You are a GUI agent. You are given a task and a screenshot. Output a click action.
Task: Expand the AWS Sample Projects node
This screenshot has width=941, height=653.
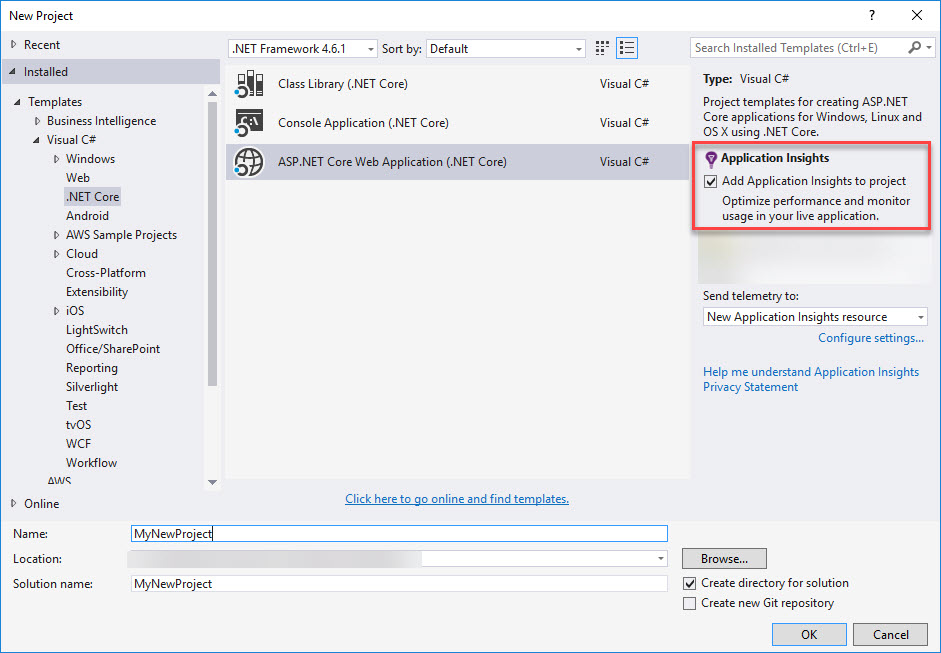tap(56, 235)
